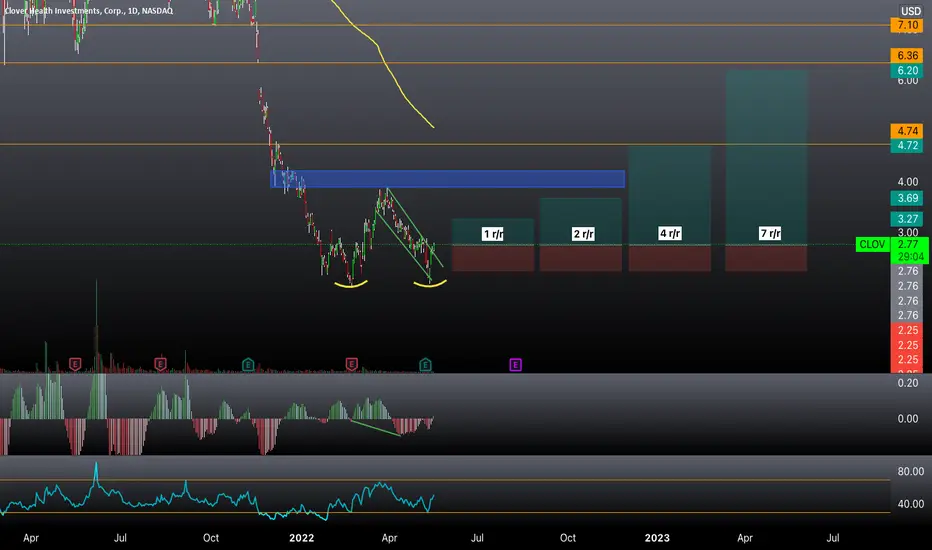Click the teal 3.27 target price label

click(x=907, y=219)
